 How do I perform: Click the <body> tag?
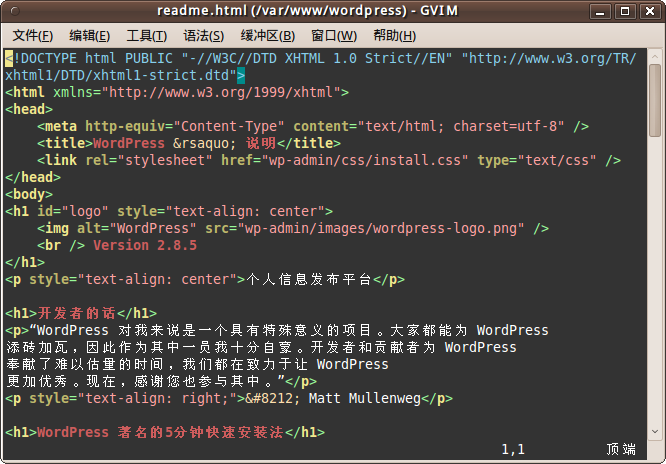(x=29, y=194)
